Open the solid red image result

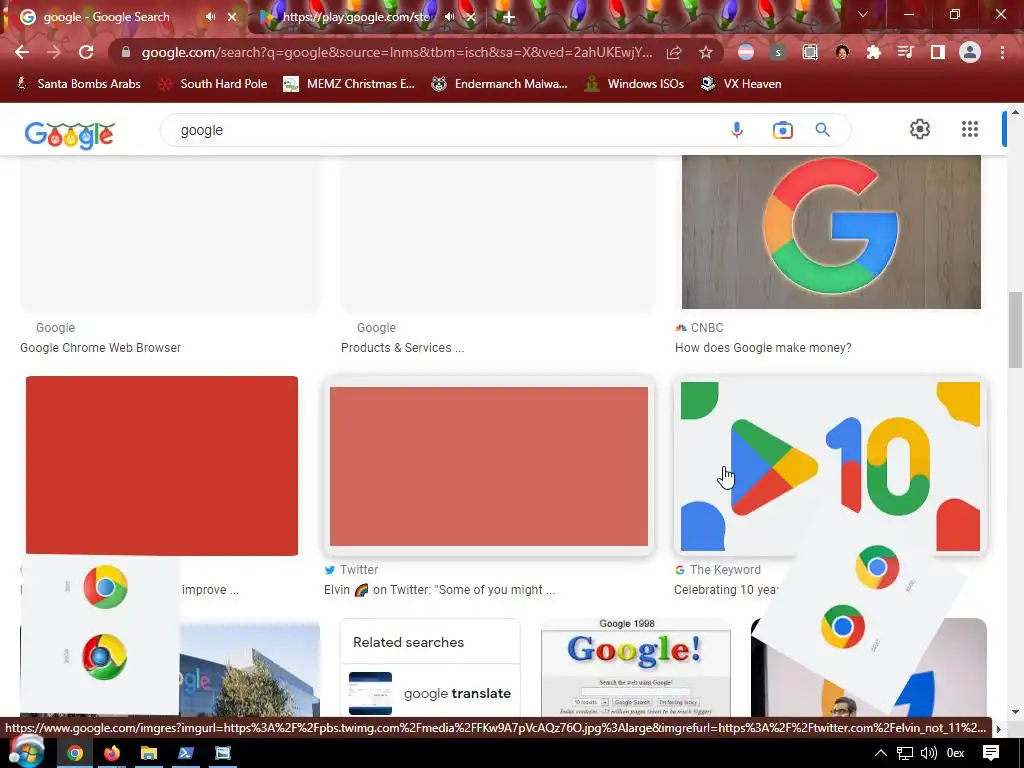(162, 466)
